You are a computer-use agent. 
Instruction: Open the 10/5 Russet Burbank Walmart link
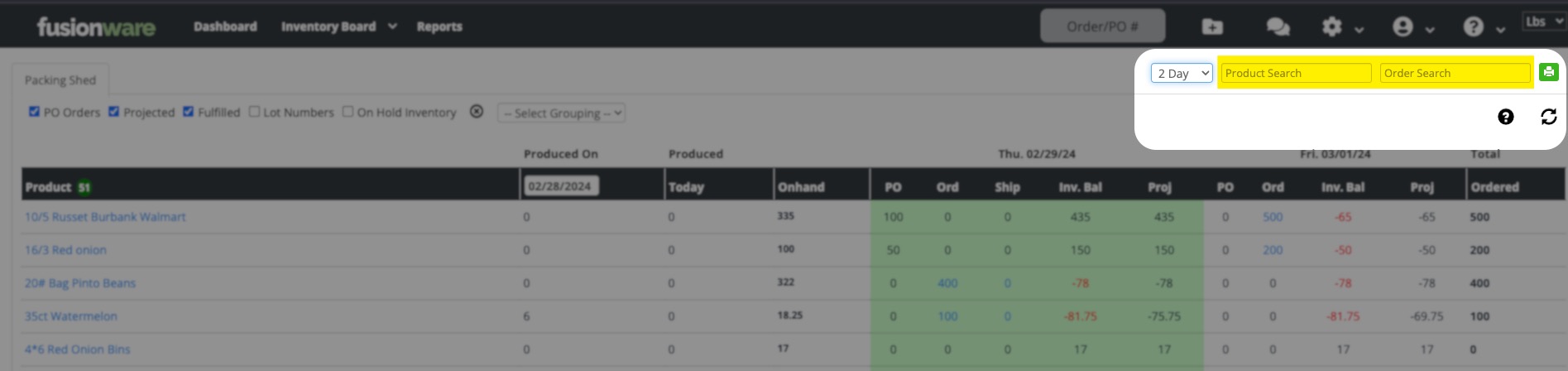pyautogui.click(x=105, y=217)
